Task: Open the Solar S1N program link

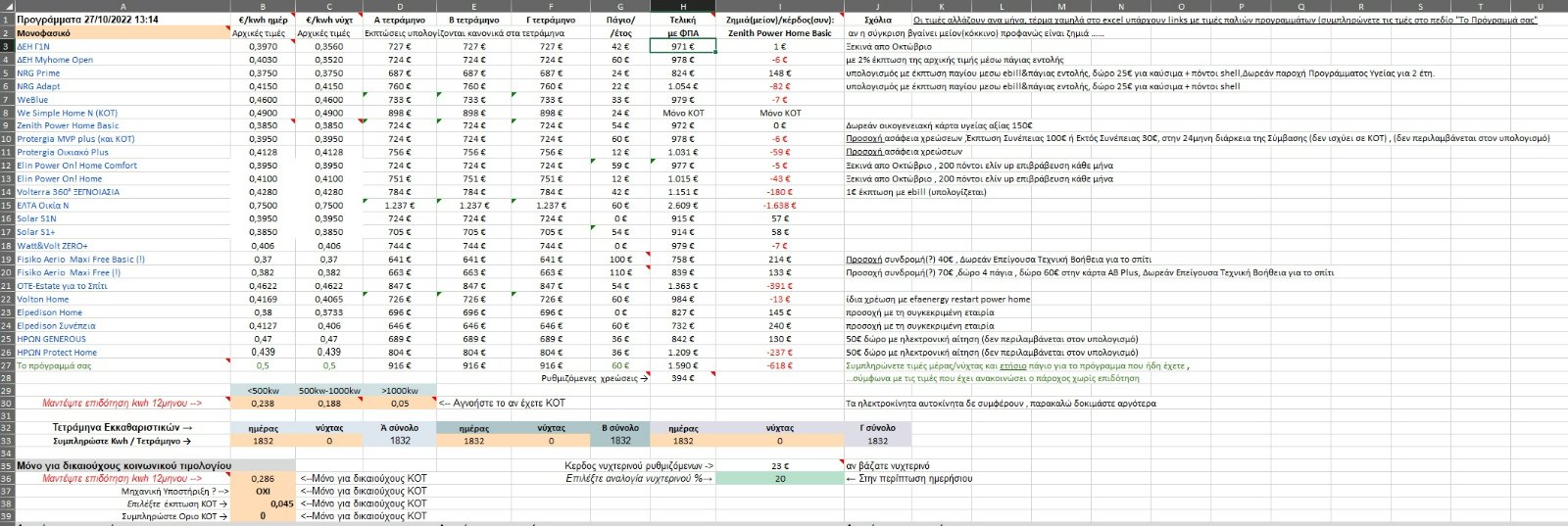Action: (x=36, y=218)
